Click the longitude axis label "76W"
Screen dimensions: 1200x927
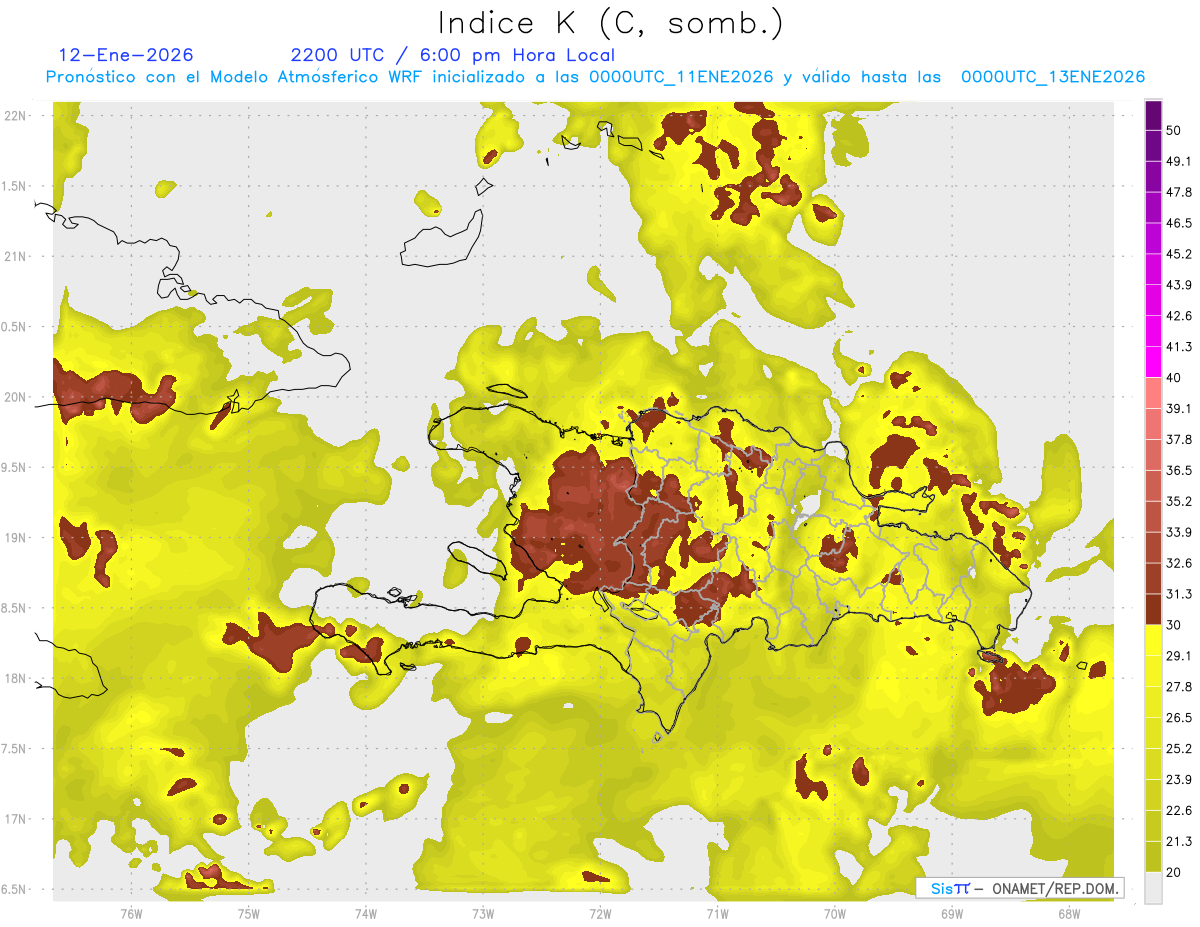[x=131, y=913]
